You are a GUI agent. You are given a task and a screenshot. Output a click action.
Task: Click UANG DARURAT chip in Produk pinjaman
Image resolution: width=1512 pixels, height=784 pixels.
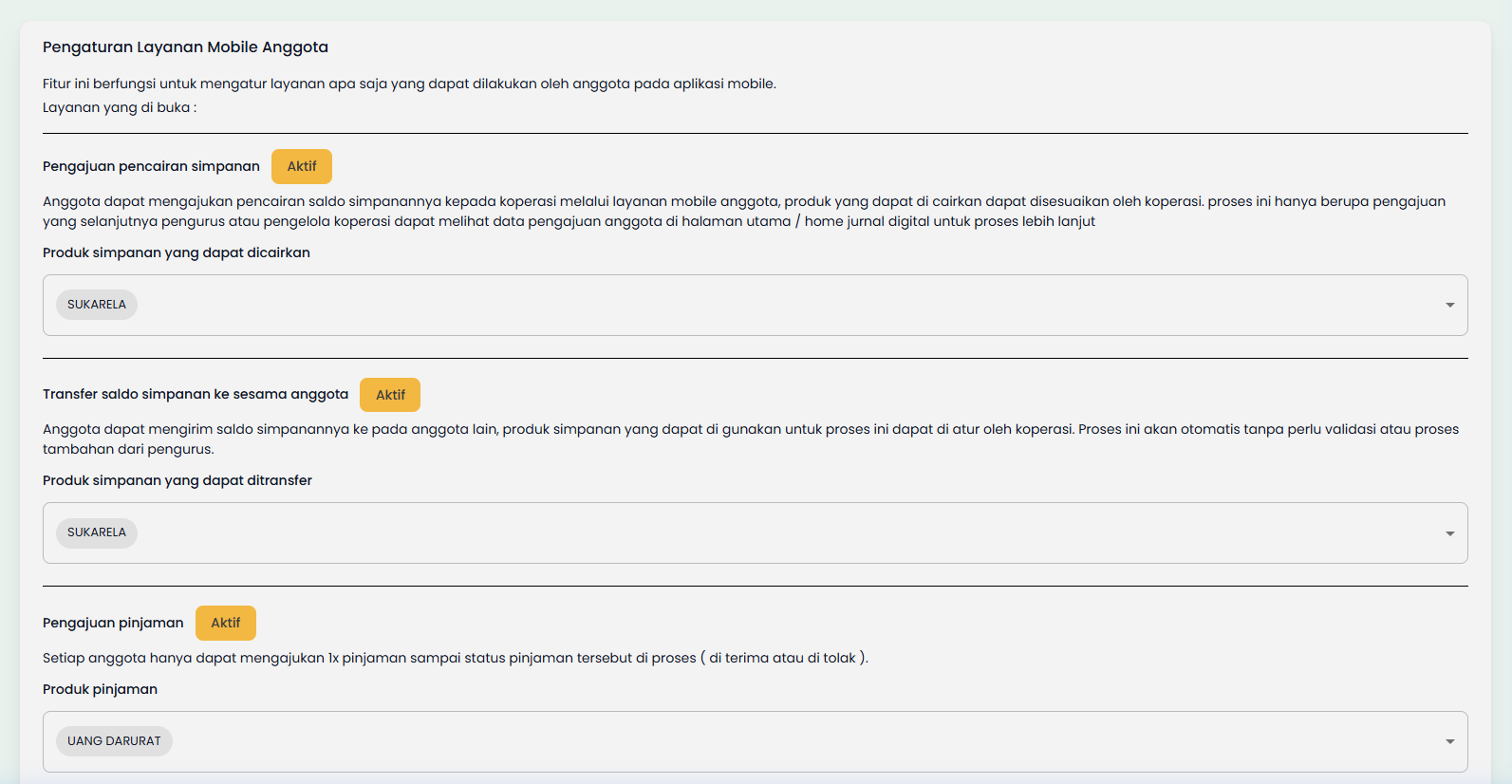[114, 741]
